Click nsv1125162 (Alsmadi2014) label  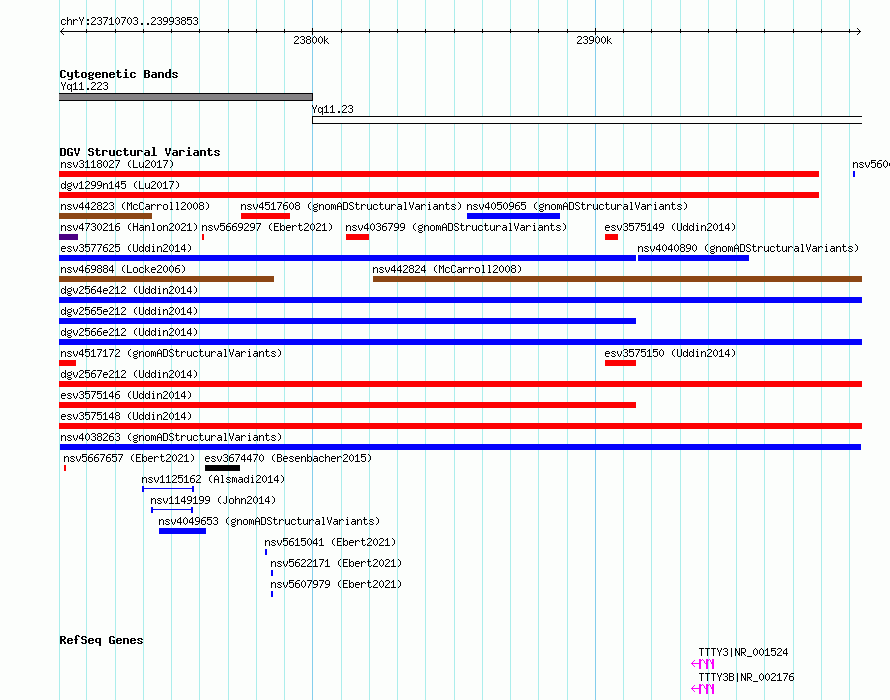[213, 479]
